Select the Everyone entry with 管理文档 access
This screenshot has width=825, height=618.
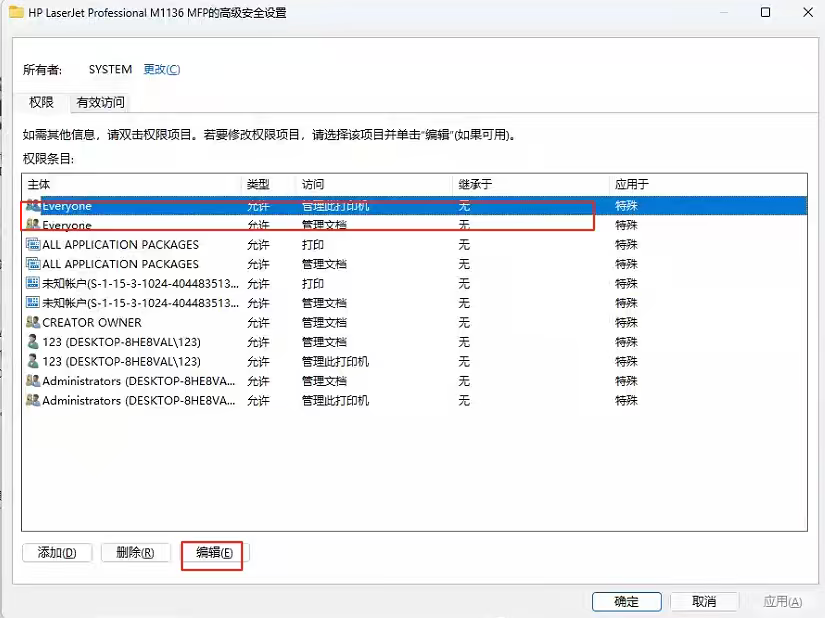[415, 225]
